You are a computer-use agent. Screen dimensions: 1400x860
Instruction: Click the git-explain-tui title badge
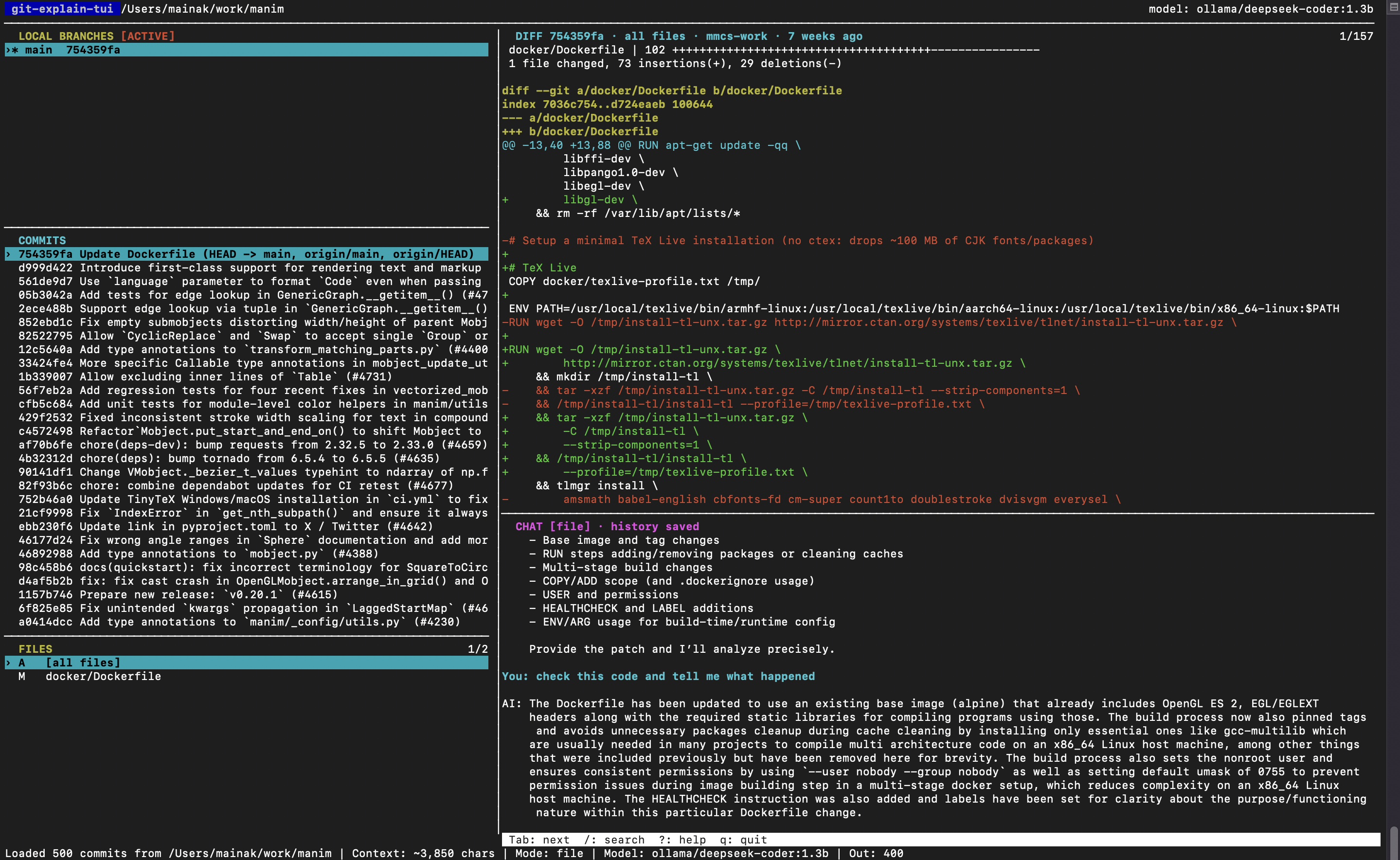(x=62, y=9)
